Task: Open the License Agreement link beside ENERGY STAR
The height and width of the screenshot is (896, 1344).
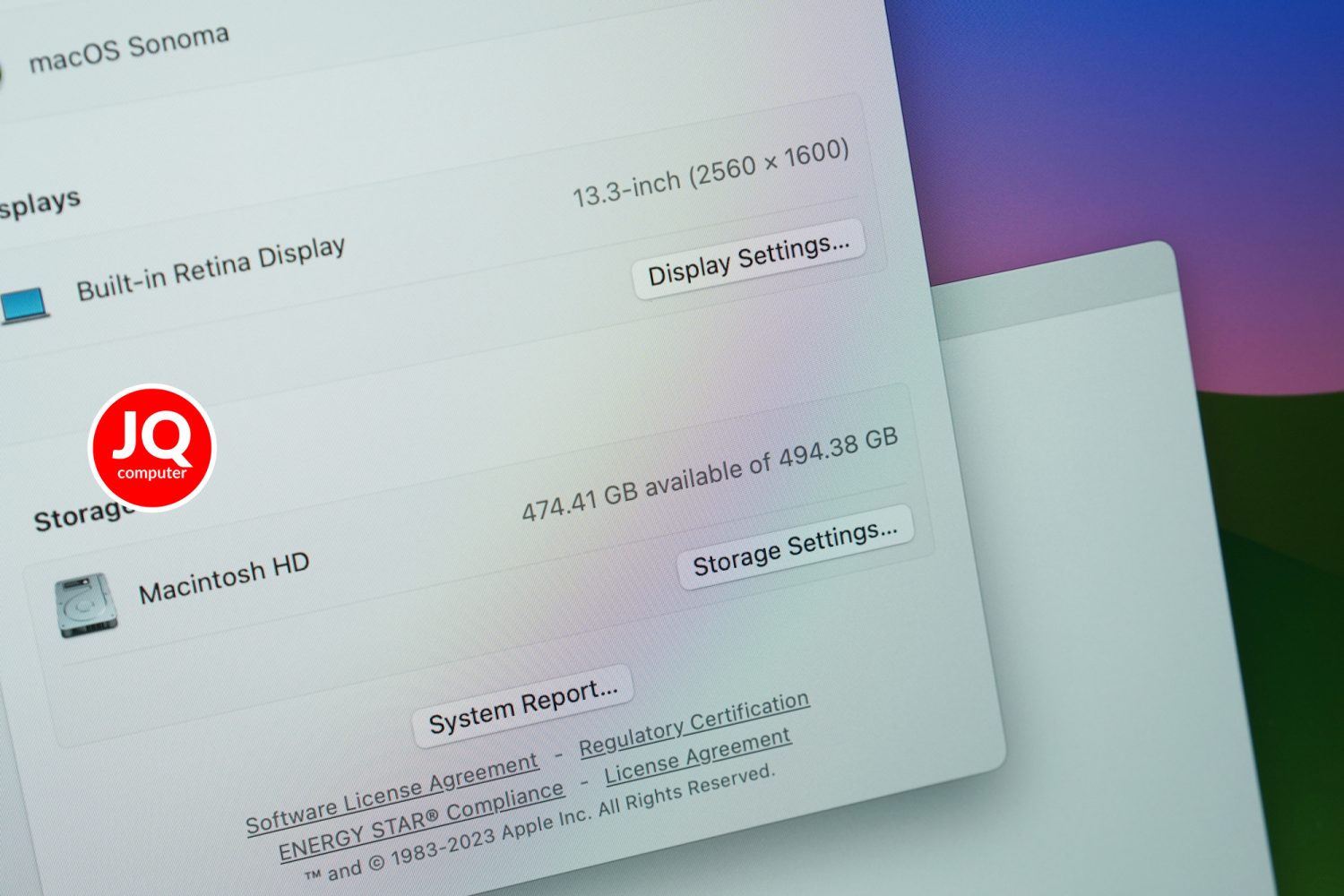Action: click(x=697, y=755)
